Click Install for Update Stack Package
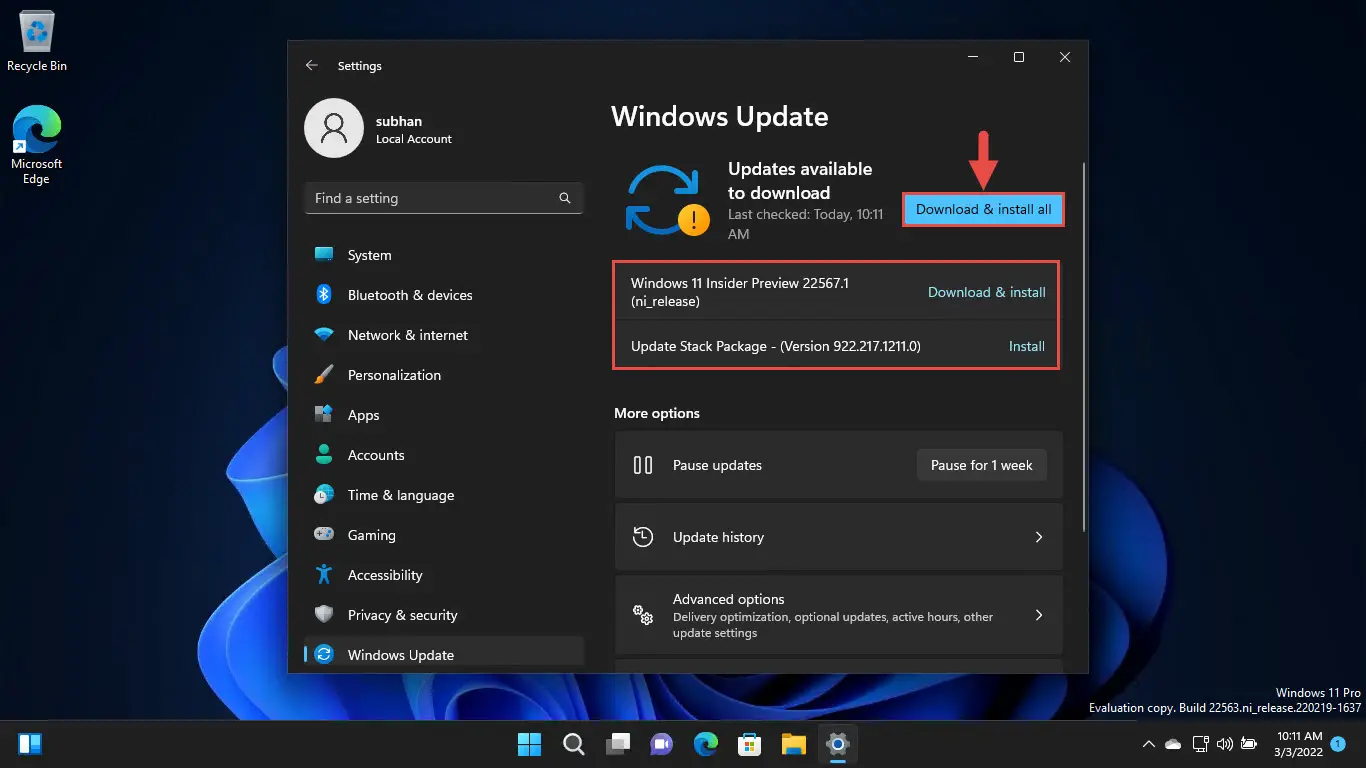Image resolution: width=1366 pixels, height=768 pixels. coord(1027,346)
